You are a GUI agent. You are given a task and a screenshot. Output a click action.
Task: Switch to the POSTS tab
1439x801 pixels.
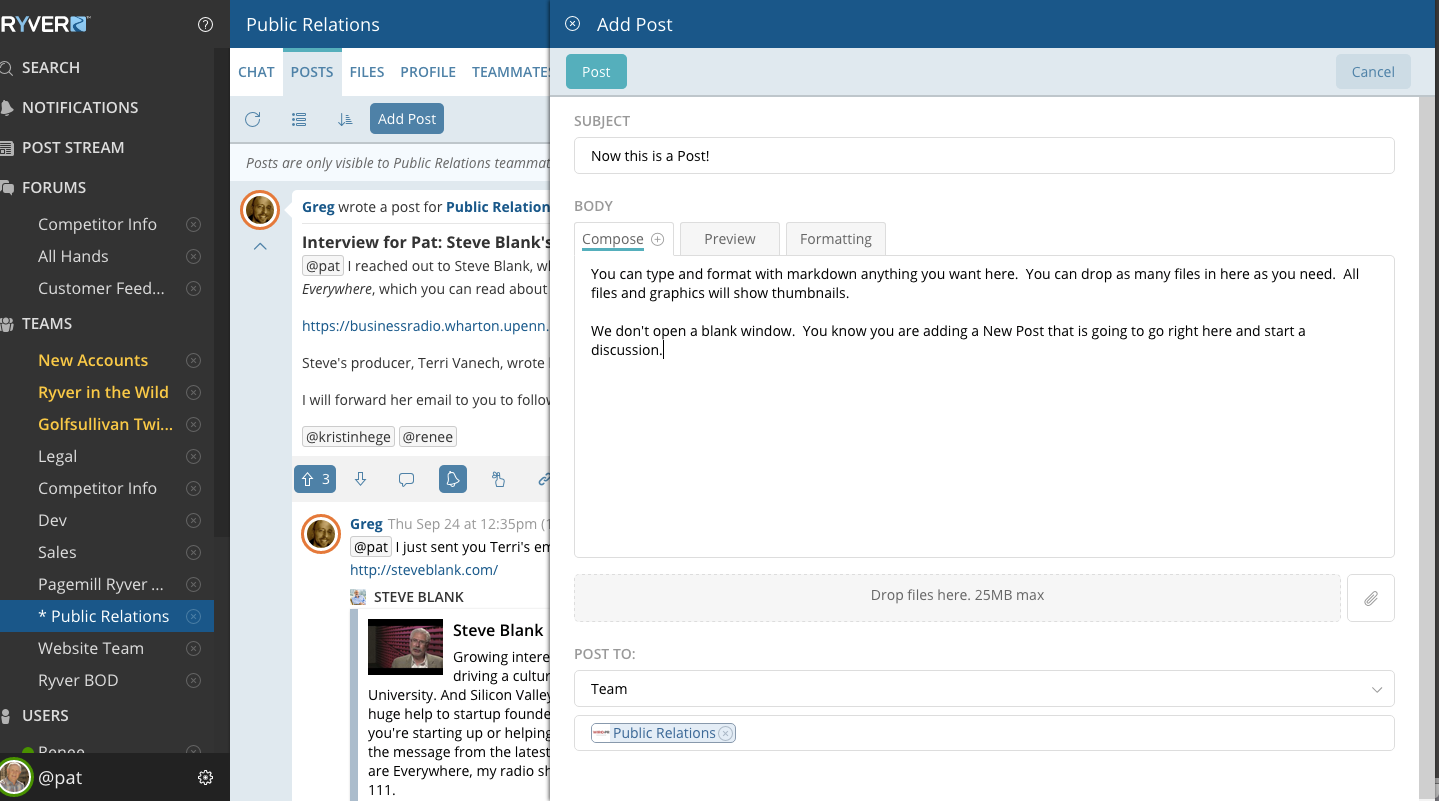point(312,72)
